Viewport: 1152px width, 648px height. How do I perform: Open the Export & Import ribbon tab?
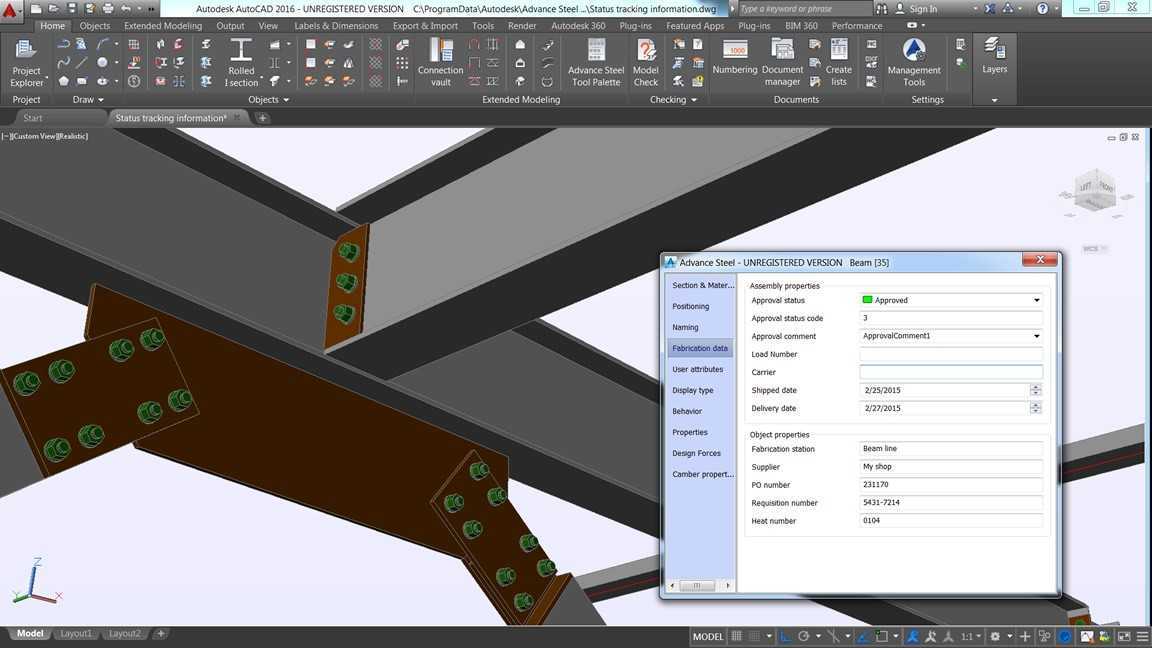coord(425,26)
